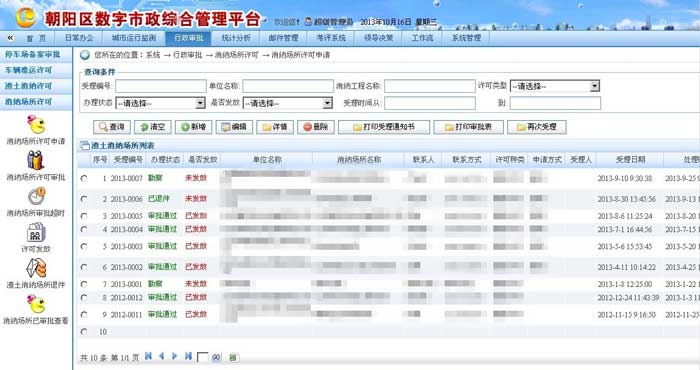Open 停车场备案审批 sidebar section
The width and height of the screenshot is (700, 370).
point(36,54)
